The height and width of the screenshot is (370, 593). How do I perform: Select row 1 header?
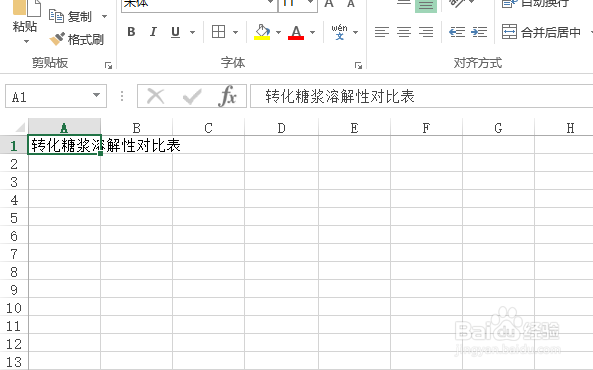coord(14,145)
